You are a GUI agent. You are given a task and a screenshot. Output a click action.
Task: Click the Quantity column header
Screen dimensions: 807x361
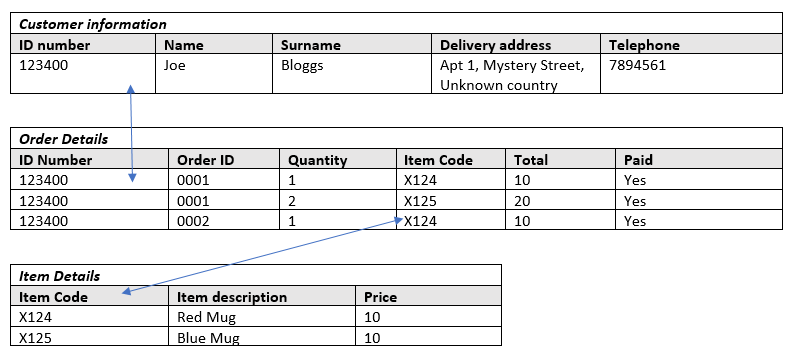tap(338, 159)
